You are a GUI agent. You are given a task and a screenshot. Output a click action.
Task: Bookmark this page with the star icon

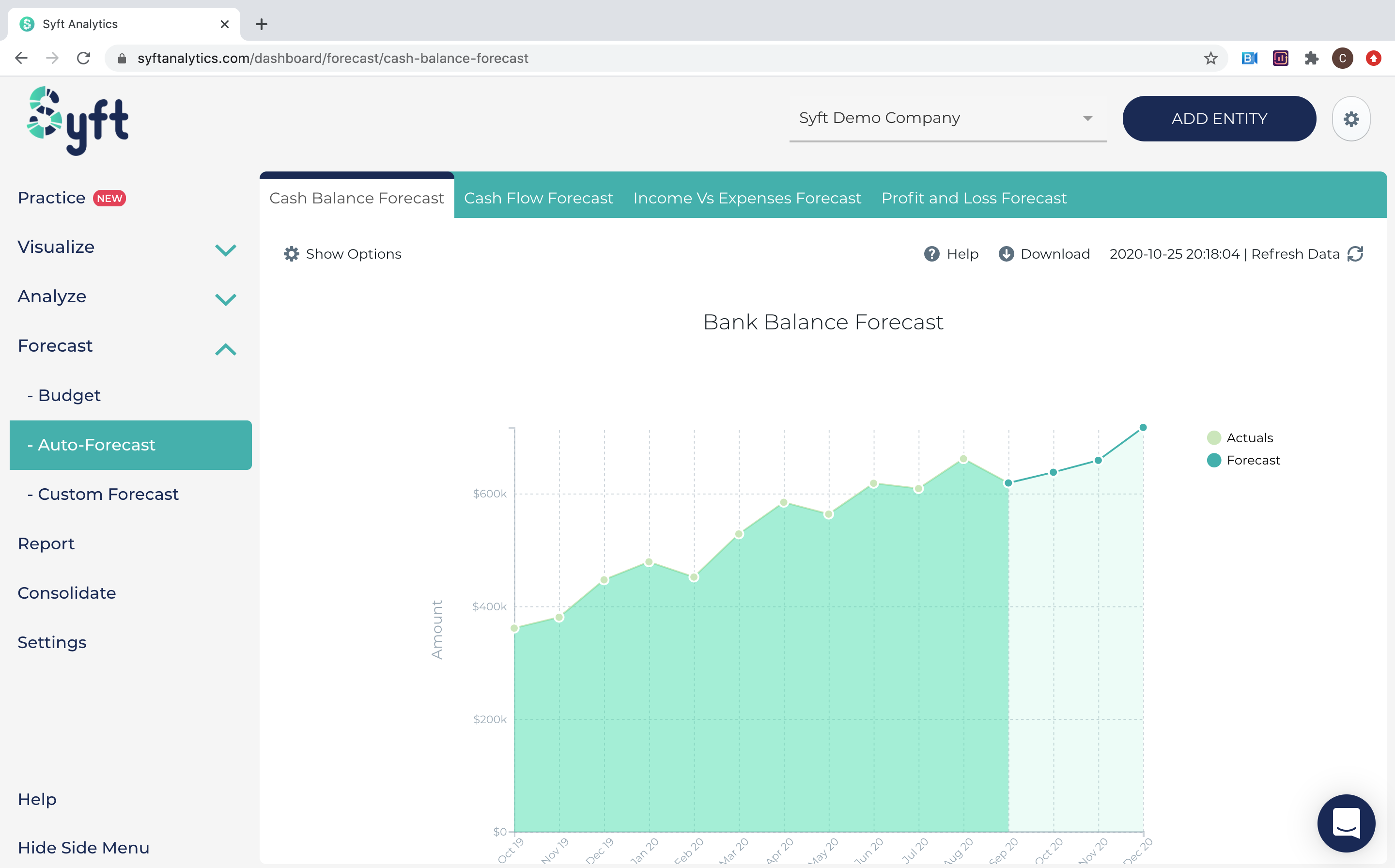tap(1211, 58)
